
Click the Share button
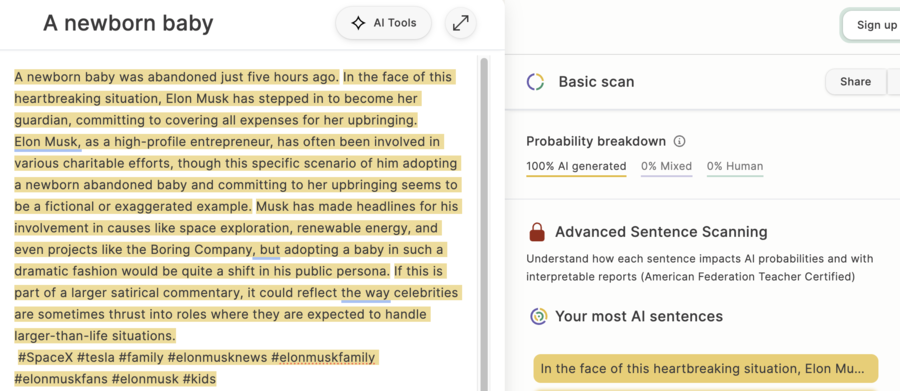(855, 82)
